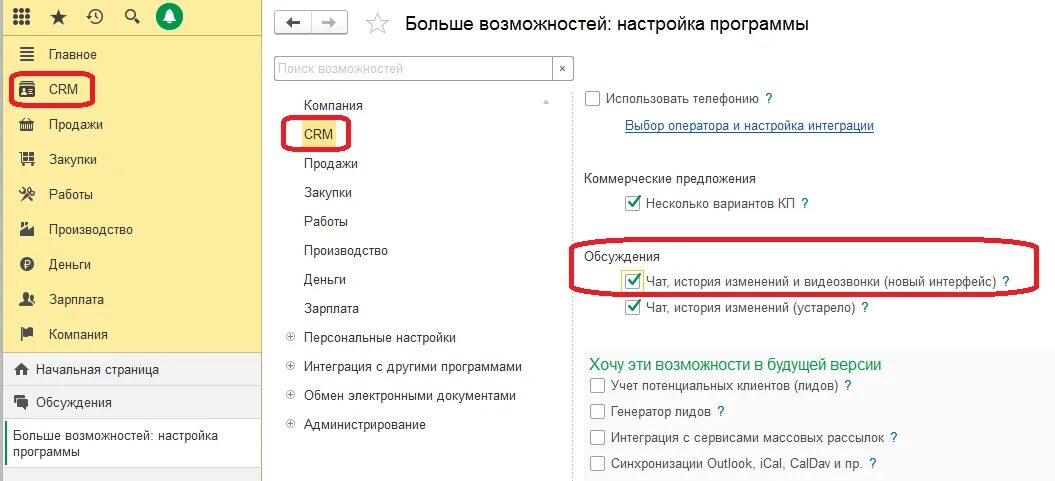Viewport: 1055px width, 481px height.
Task: Select Работы in settings list
Action: click(326, 221)
